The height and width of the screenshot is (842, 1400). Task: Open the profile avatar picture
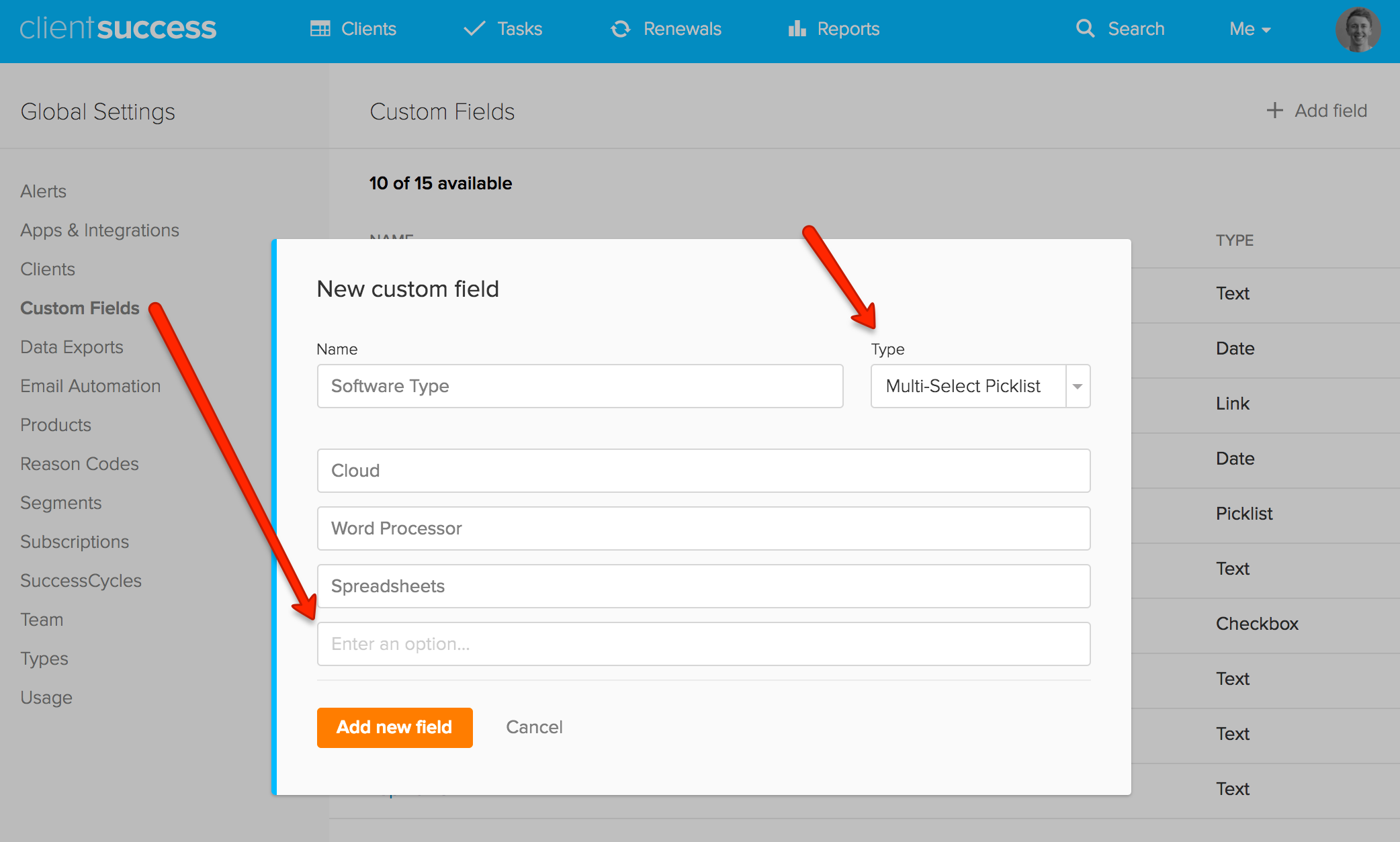pyautogui.click(x=1358, y=30)
